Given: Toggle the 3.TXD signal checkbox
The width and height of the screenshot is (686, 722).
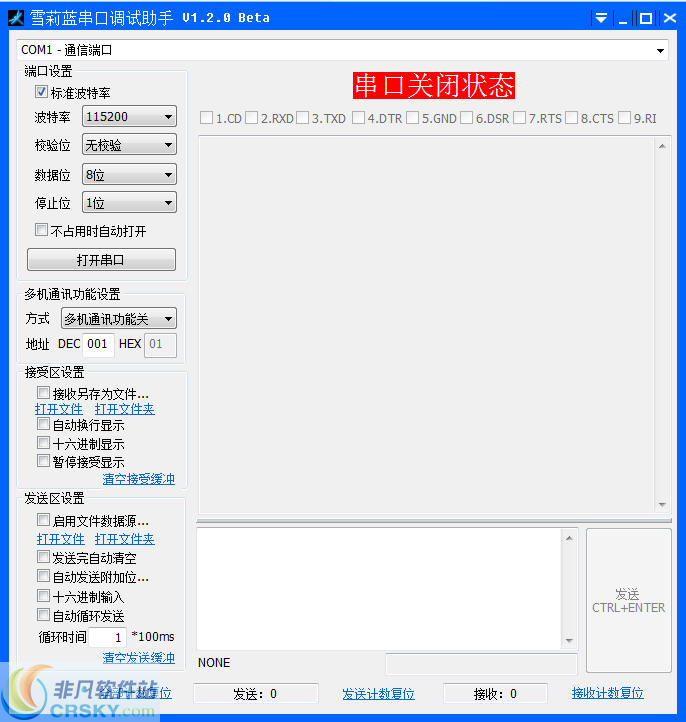Looking at the screenshot, I should [x=302, y=118].
